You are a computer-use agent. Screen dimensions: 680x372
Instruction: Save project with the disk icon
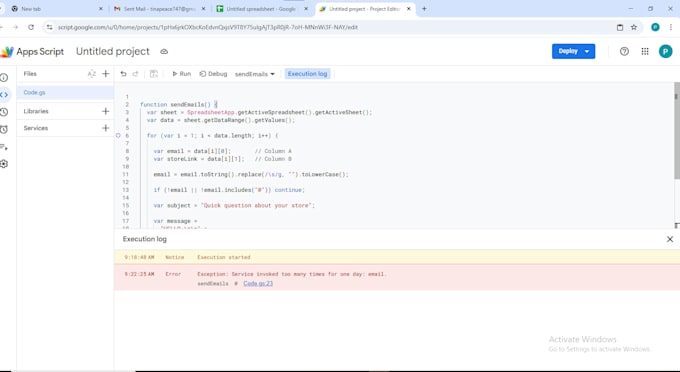(154, 74)
